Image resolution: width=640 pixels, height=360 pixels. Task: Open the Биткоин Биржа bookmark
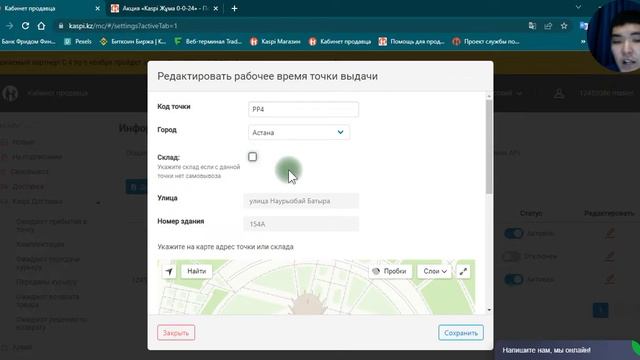[x=133, y=42]
